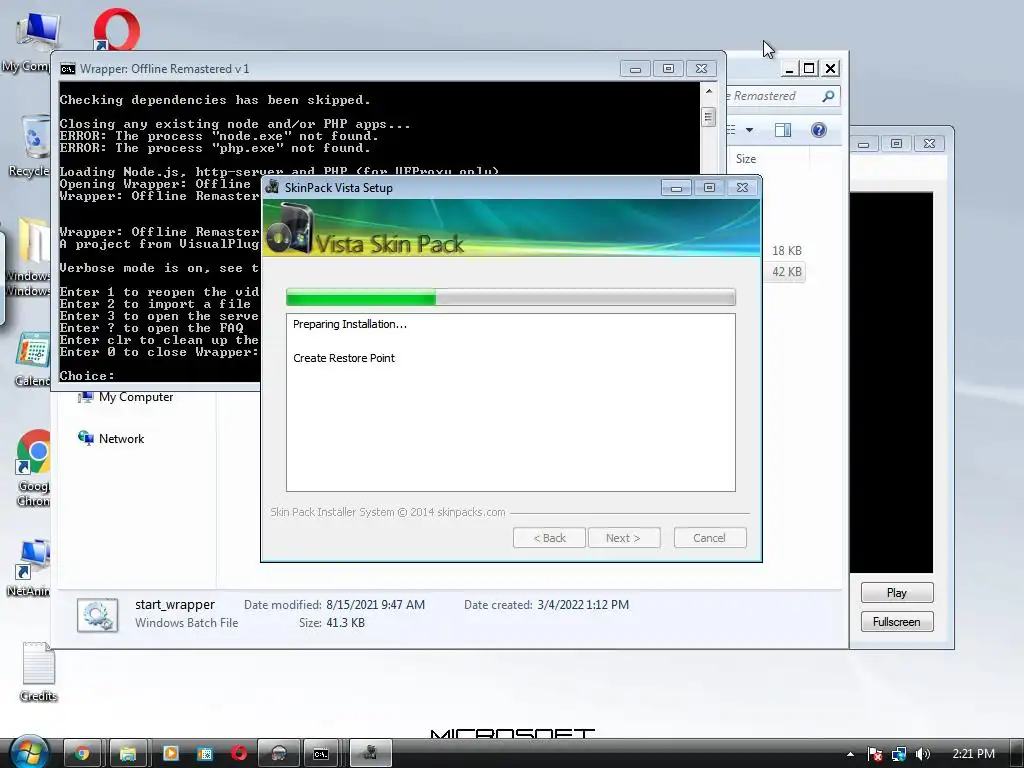
Task: Click 'Preparing Installation...' text
Action: click(x=349, y=324)
